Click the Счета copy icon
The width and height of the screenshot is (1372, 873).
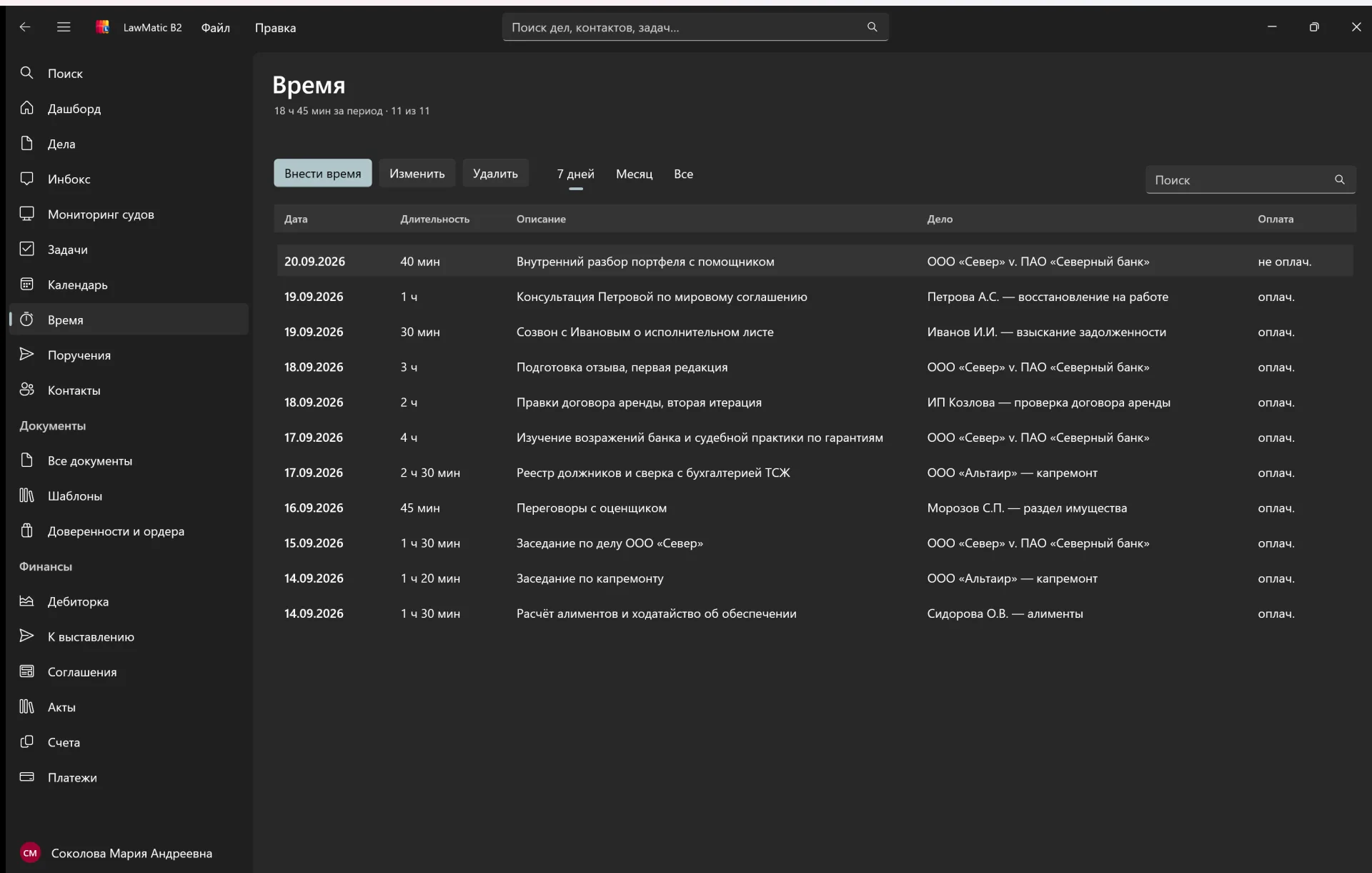[x=26, y=742]
